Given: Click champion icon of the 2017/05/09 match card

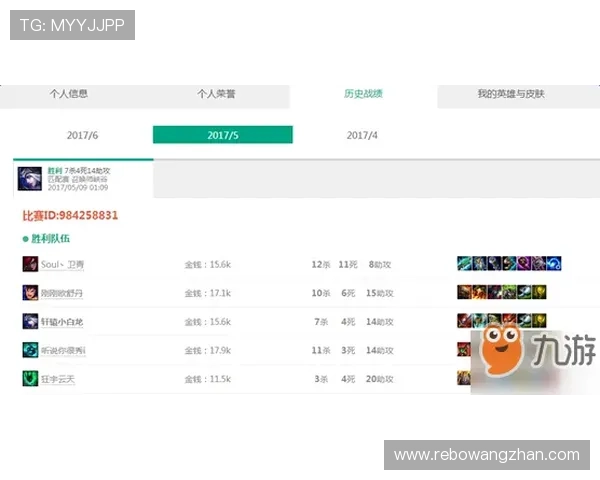Looking at the screenshot, I should tap(30, 179).
